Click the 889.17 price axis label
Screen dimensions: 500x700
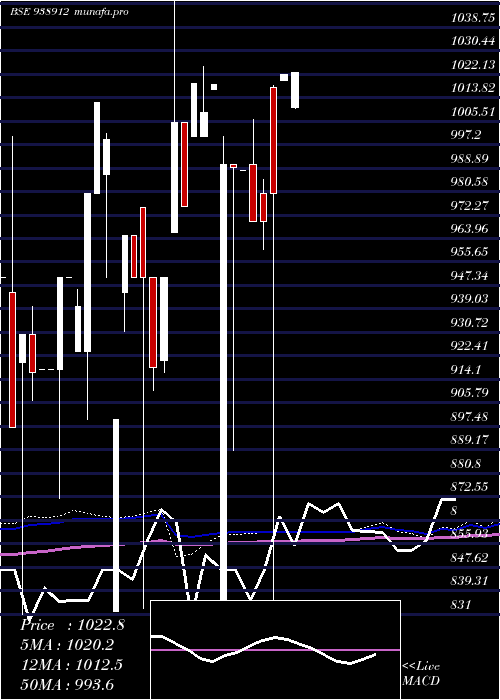(470, 440)
